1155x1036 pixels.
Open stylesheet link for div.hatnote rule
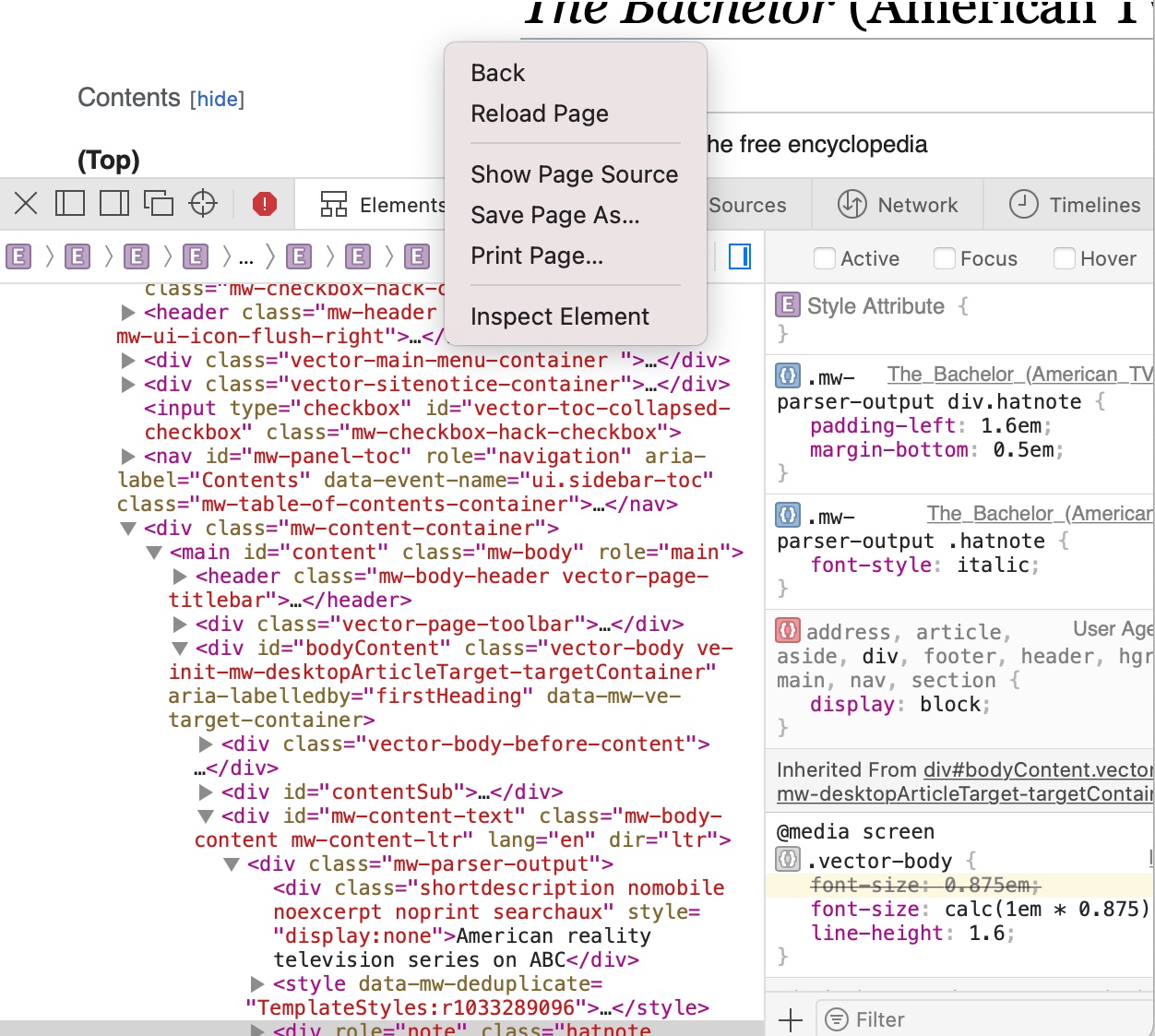[x=1020, y=374]
